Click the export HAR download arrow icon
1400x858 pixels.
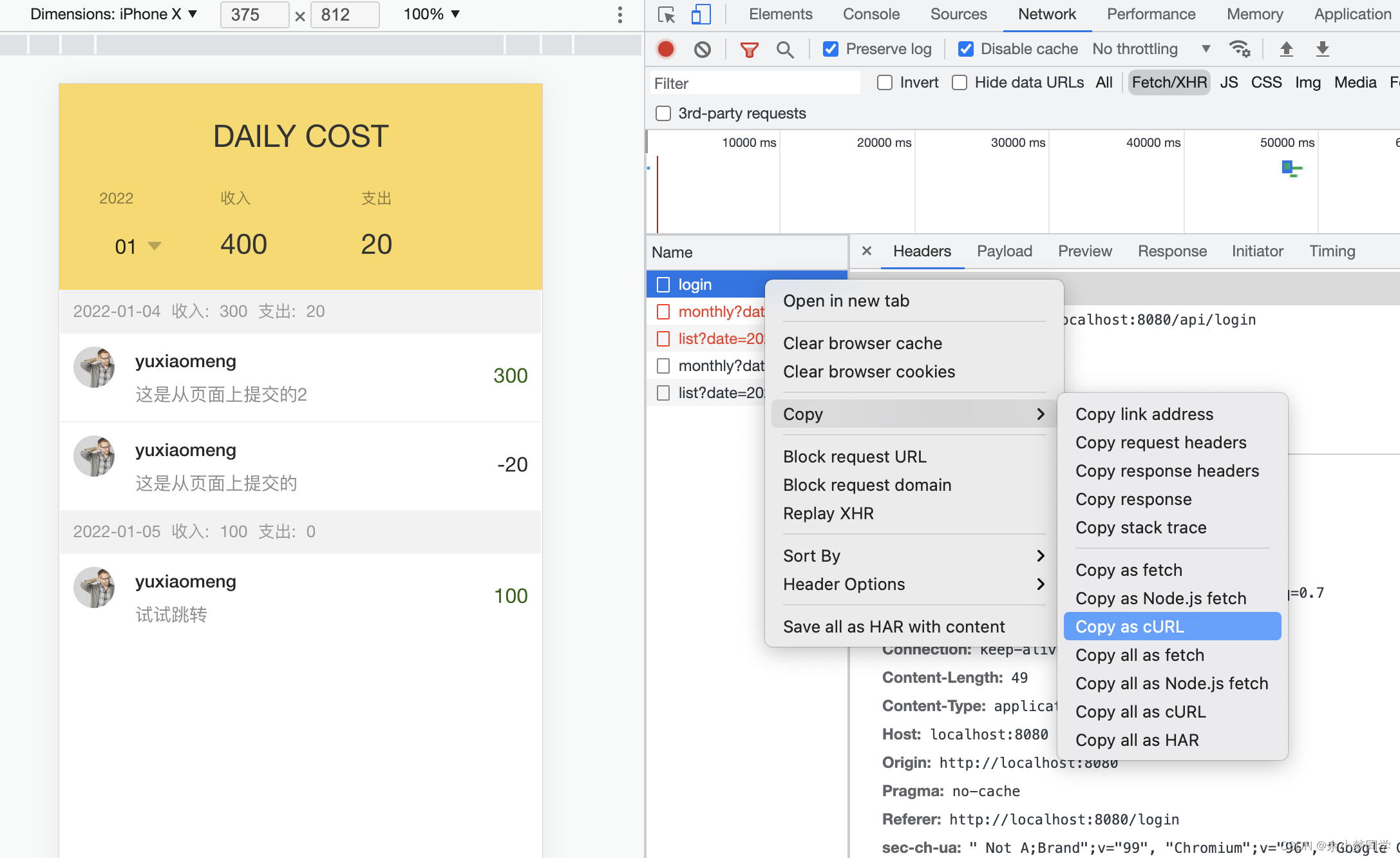click(x=1322, y=49)
